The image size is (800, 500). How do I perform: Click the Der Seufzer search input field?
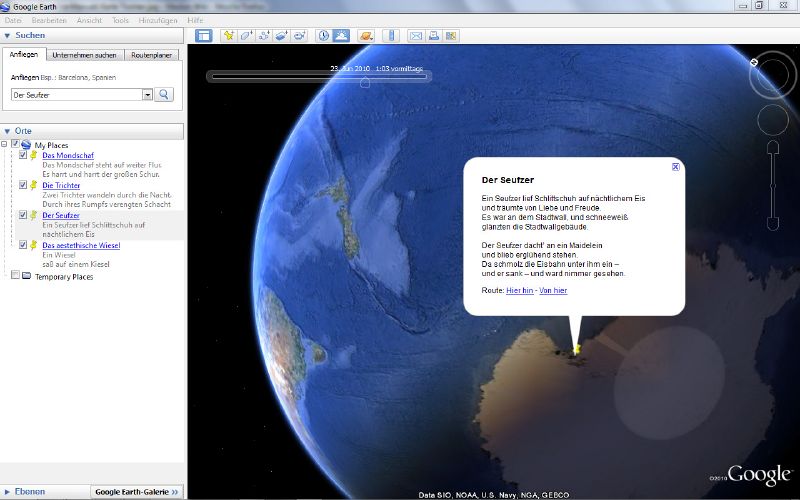77,95
